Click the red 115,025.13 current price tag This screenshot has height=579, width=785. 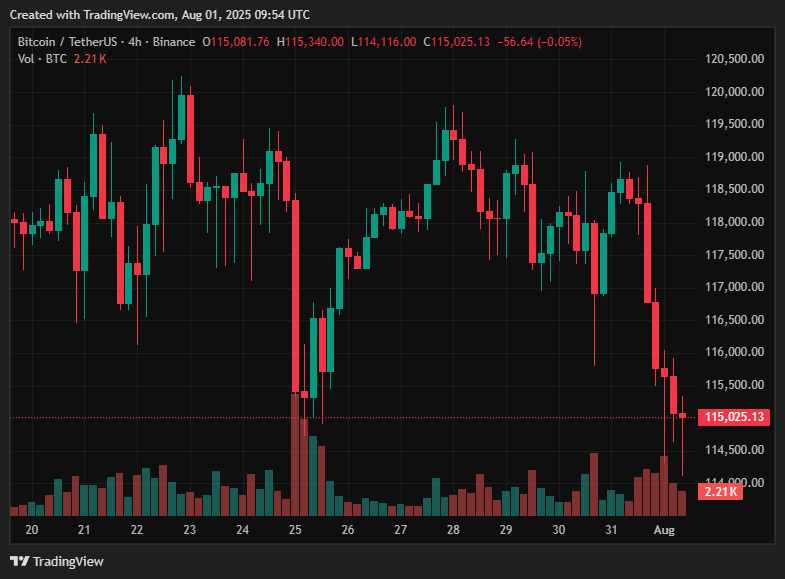click(735, 417)
